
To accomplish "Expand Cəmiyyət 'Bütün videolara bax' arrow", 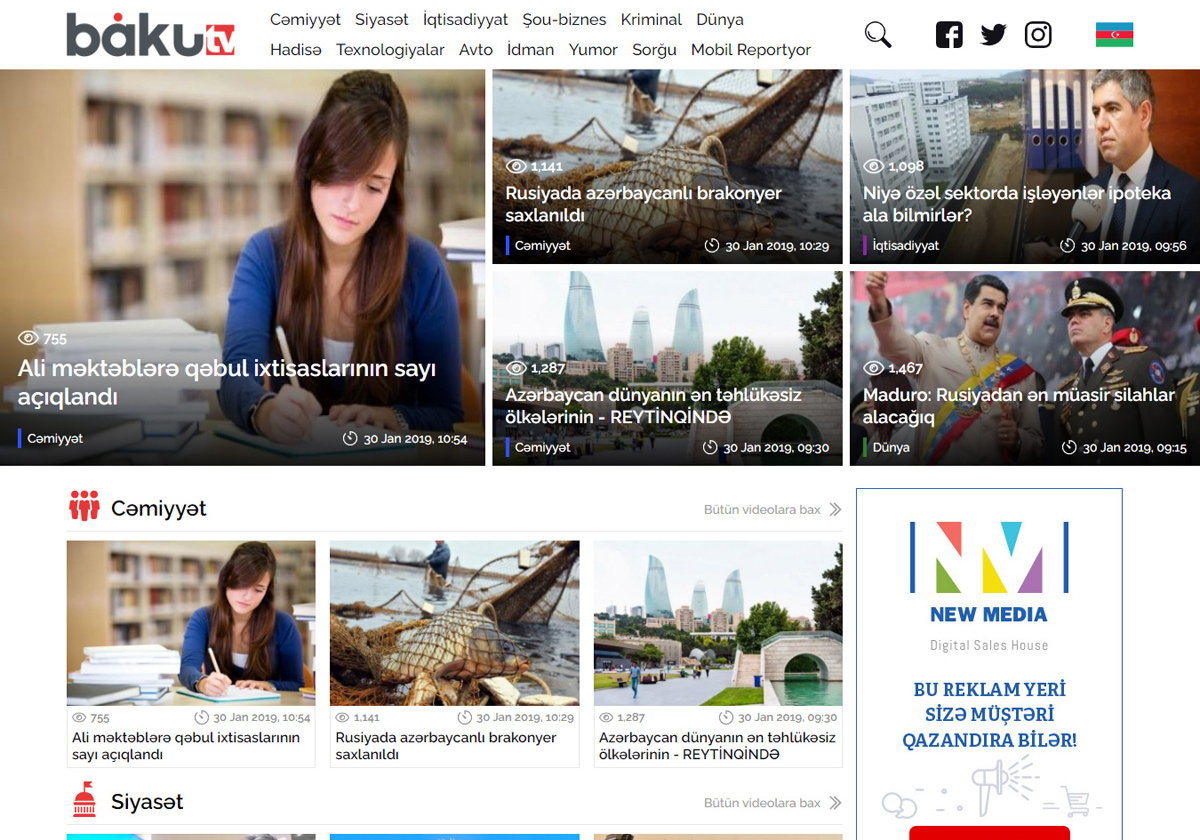I will coord(835,510).
